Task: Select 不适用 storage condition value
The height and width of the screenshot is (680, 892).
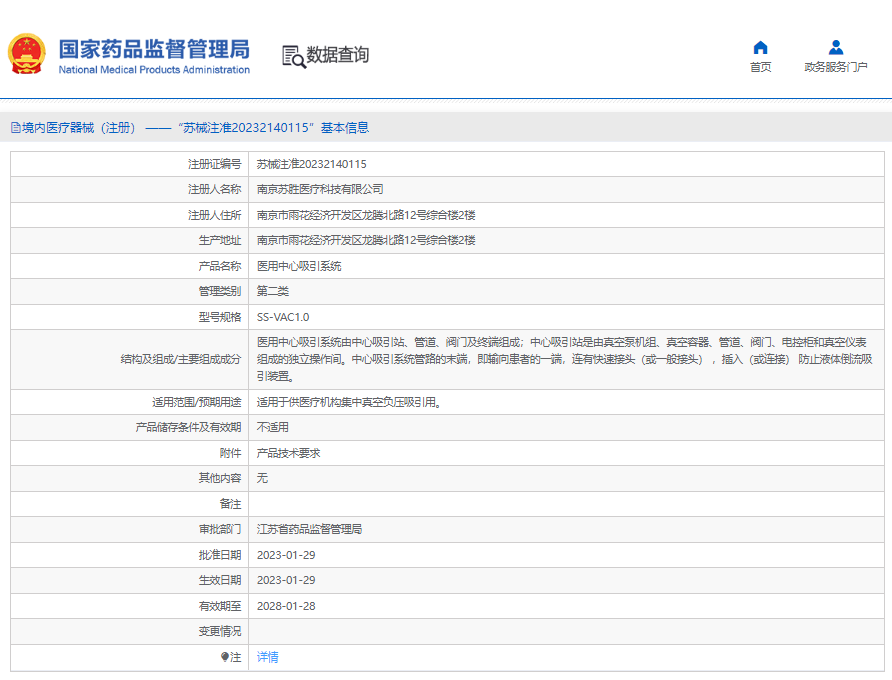Action: [272, 427]
